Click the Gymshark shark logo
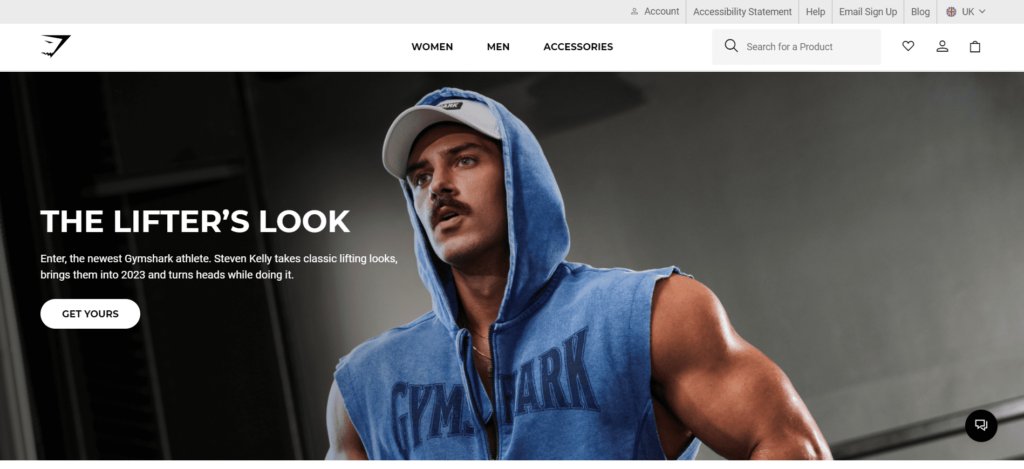This screenshot has height=469, width=1024. (56, 46)
